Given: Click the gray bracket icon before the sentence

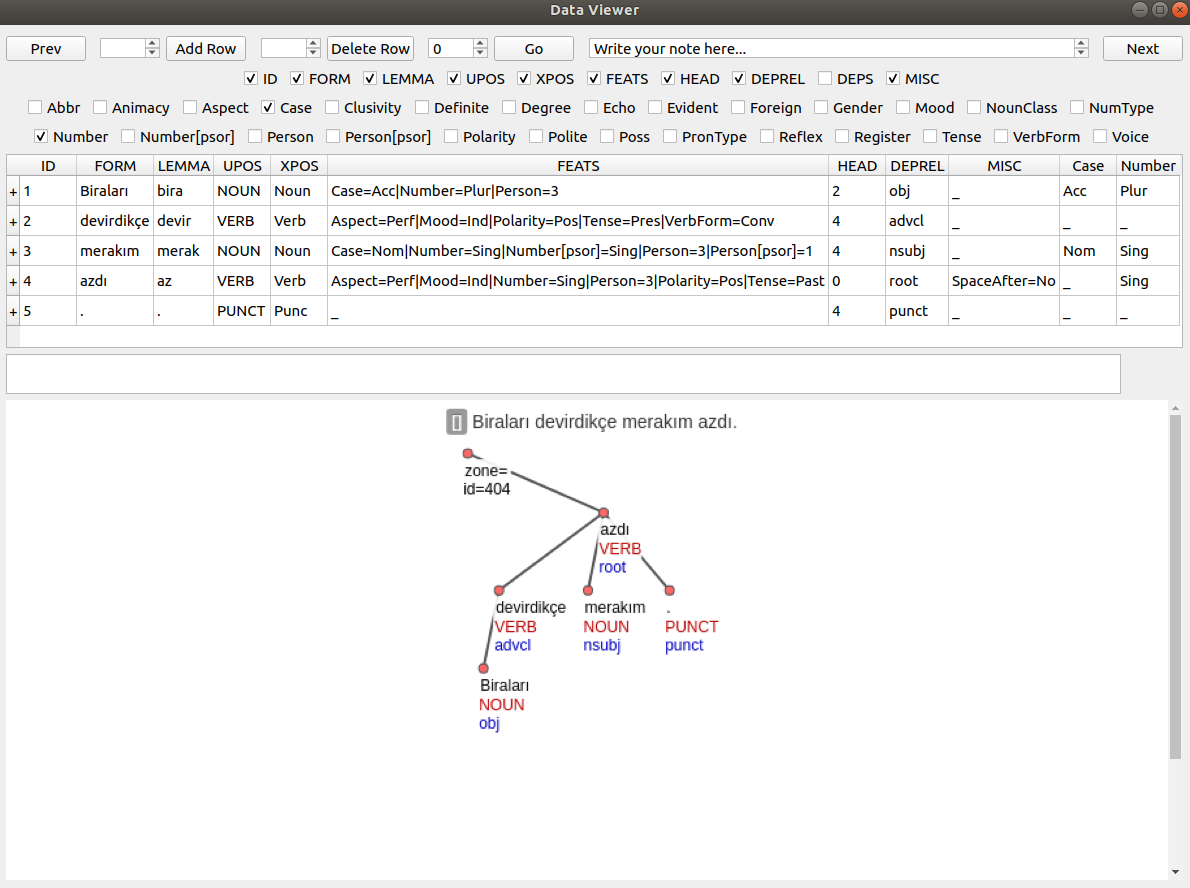Looking at the screenshot, I should coord(456,422).
